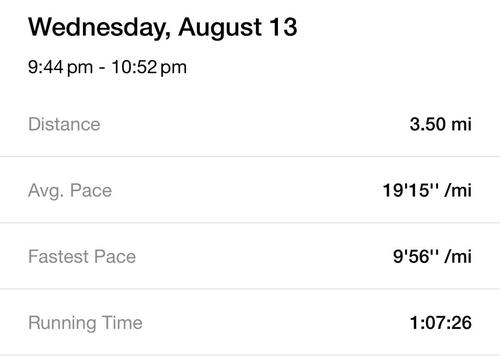
Task: Click the word Wednesday in the heading
Action: pyautogui.click(x=99, y=27)
